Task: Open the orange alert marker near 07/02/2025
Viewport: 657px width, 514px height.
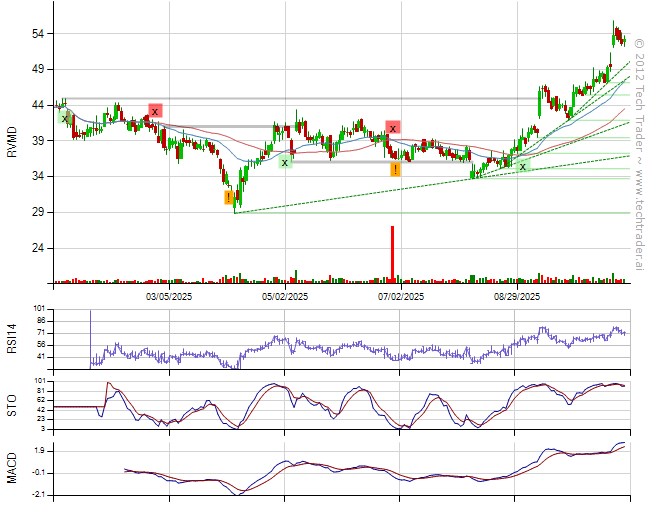Action: pos(396,169)
